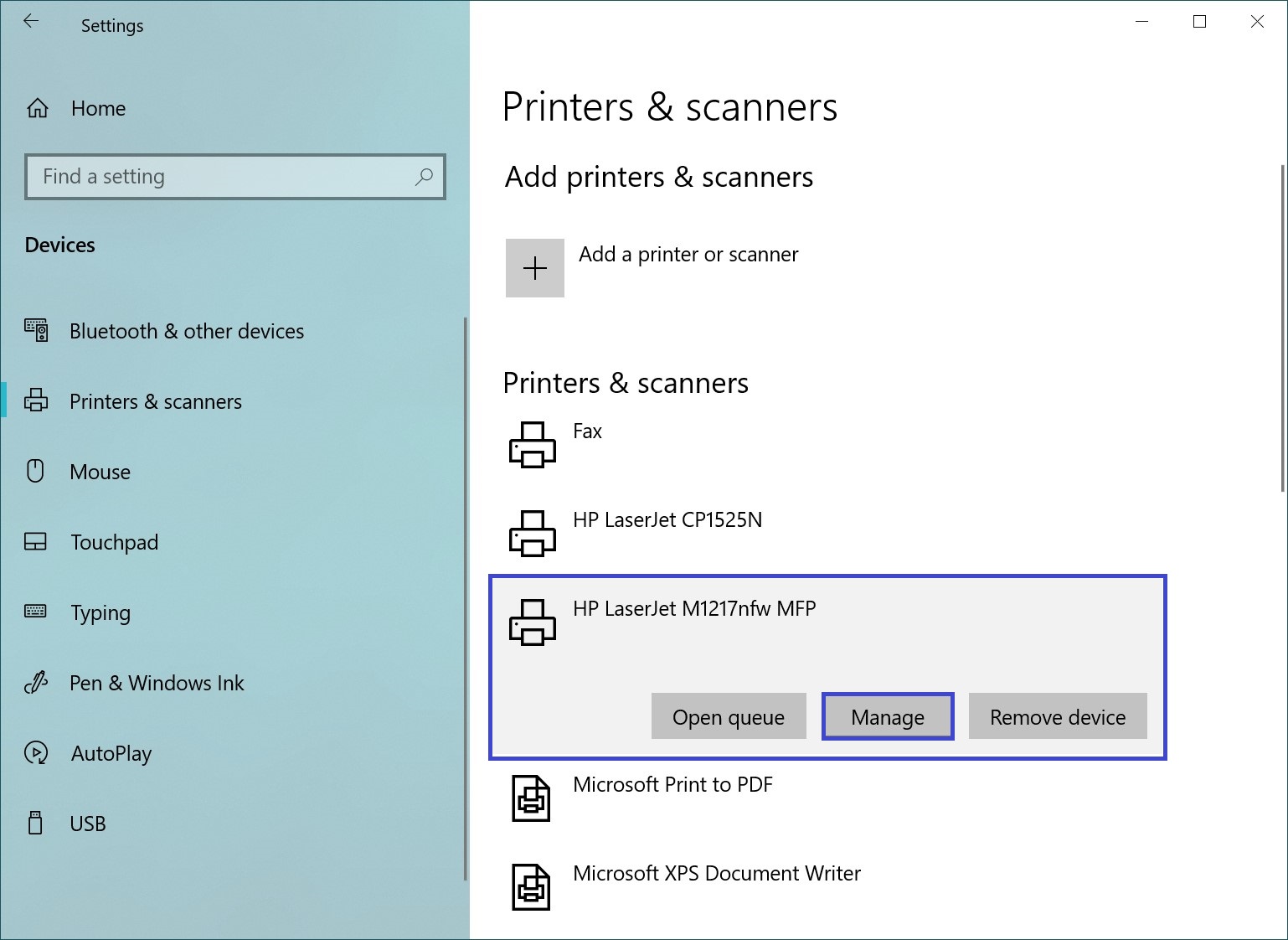This screenshot has height=940, width=1288.
Task: Click the Manage button
Action: [x=888, y=716]
